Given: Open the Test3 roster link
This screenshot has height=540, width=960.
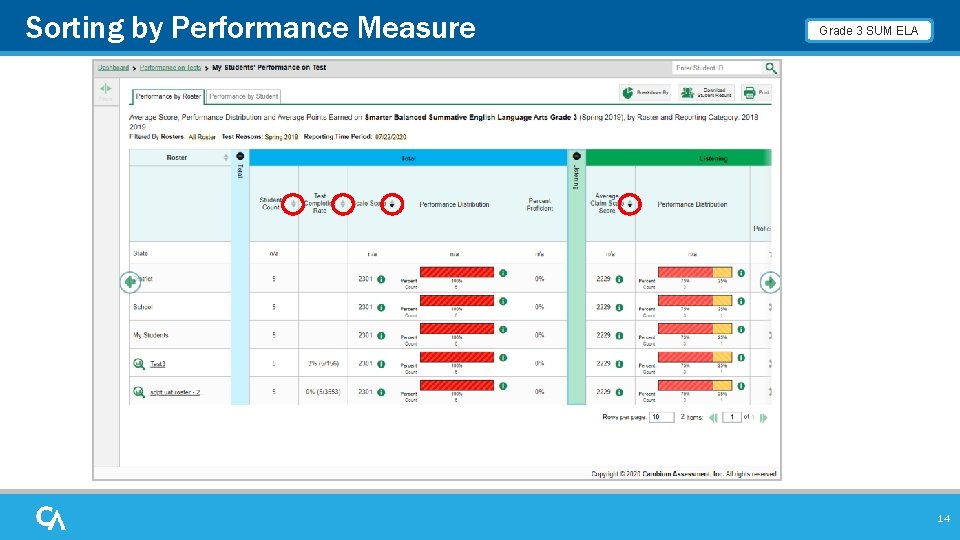Looking at the screenshot, I should 157,364.
